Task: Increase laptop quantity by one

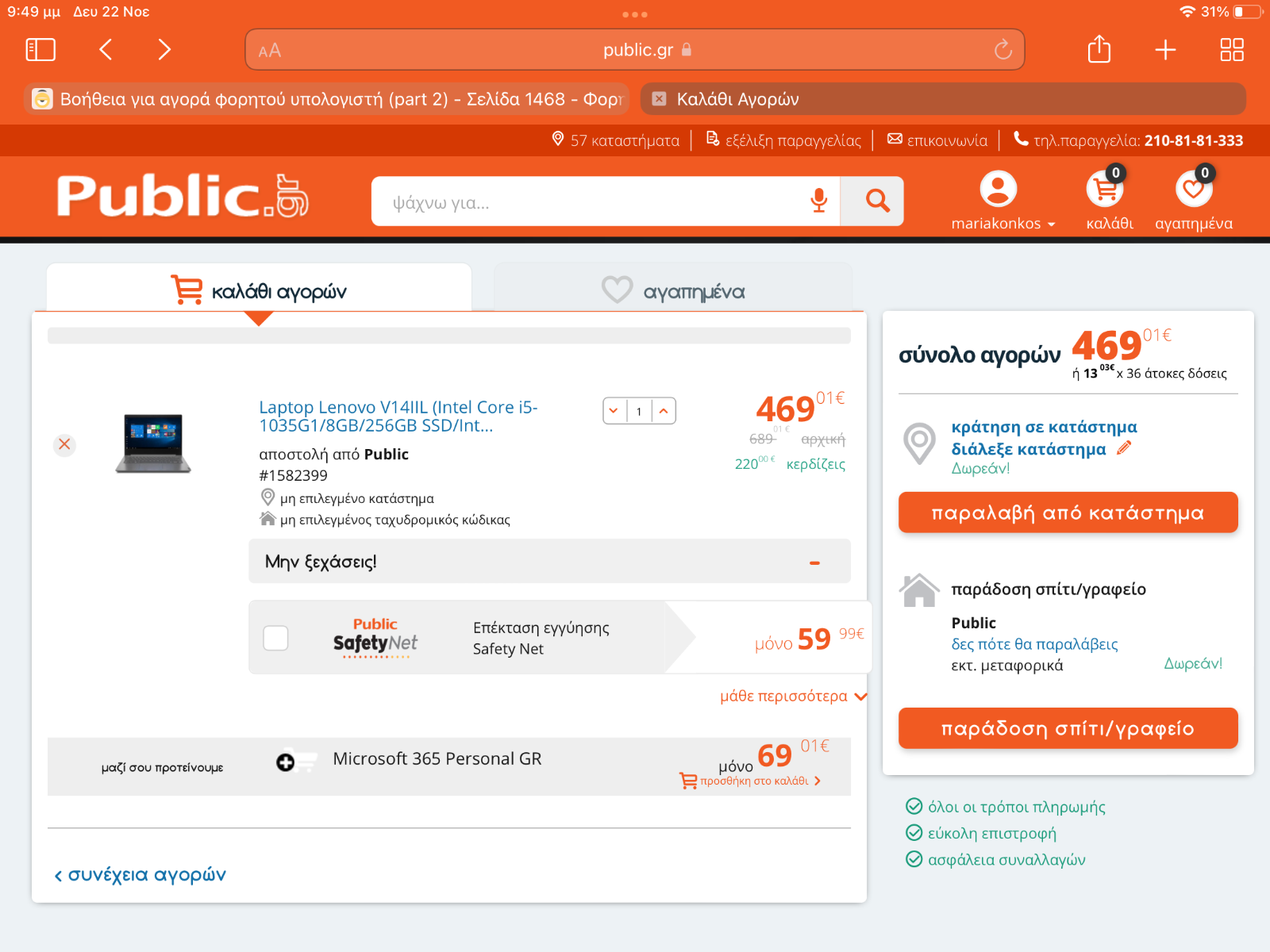Action: [x=664, y=411]
